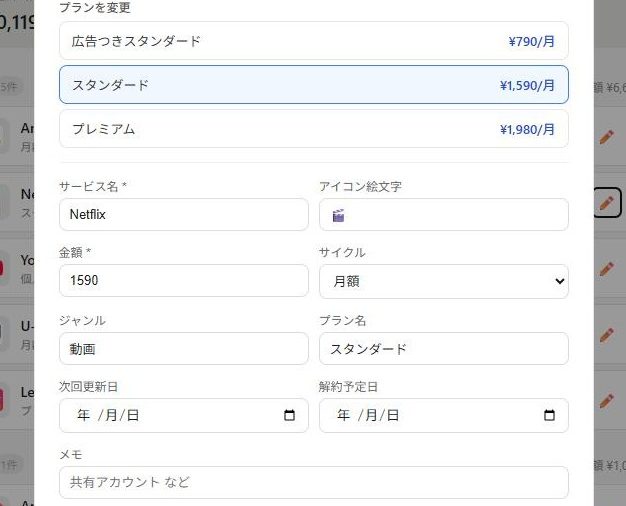Click the アイコン絵文字 clapperboard input field
626x506 pixels.
click(444, 214)
